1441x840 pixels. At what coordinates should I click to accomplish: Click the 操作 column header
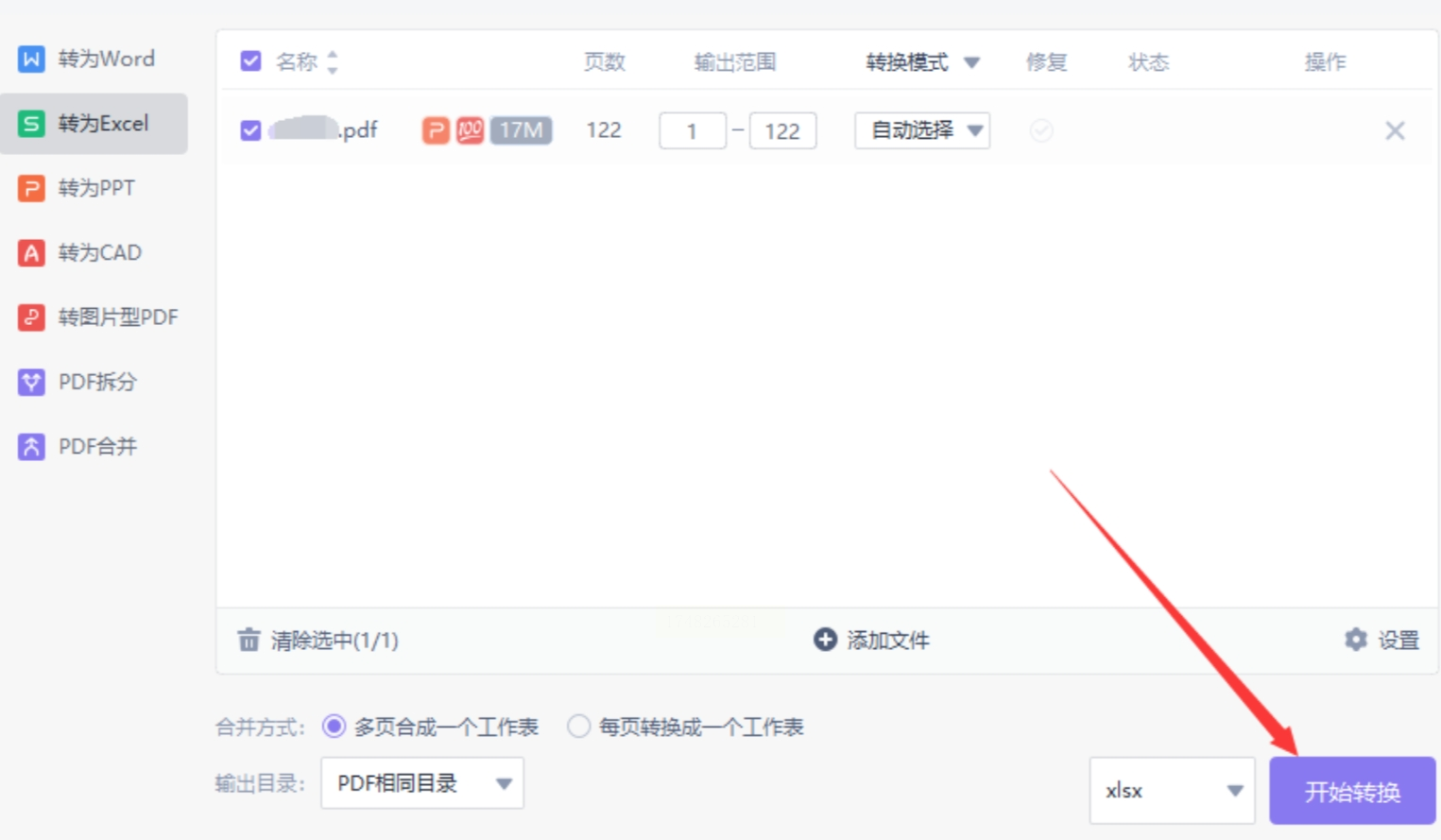(1326, 62)
